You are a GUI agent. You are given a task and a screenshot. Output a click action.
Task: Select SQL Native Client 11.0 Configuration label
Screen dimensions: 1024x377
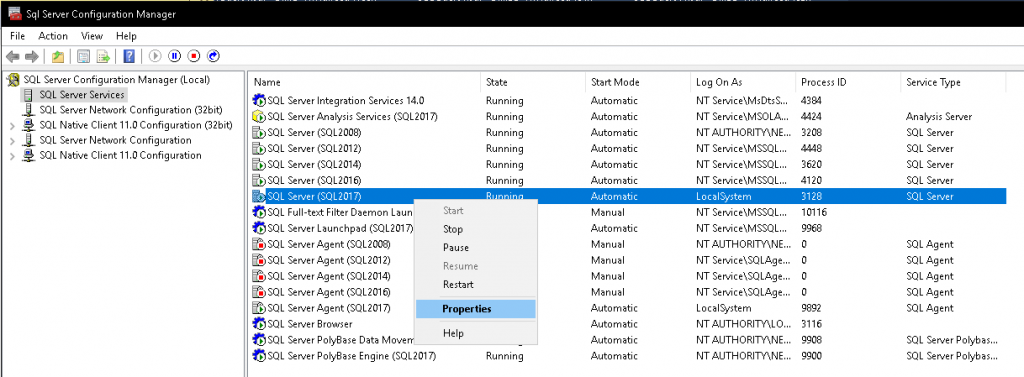coord(120,156)
